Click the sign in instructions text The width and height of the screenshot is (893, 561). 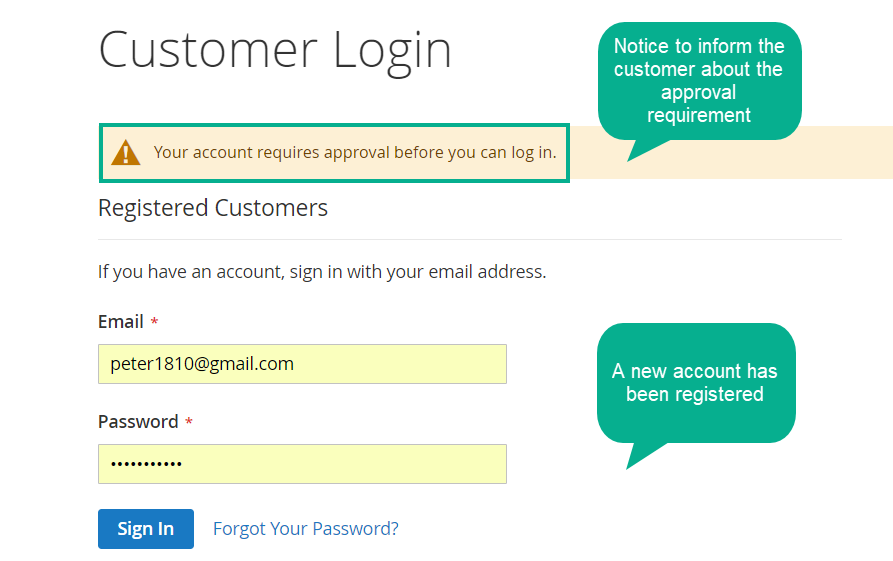click(x=322, y=272)
